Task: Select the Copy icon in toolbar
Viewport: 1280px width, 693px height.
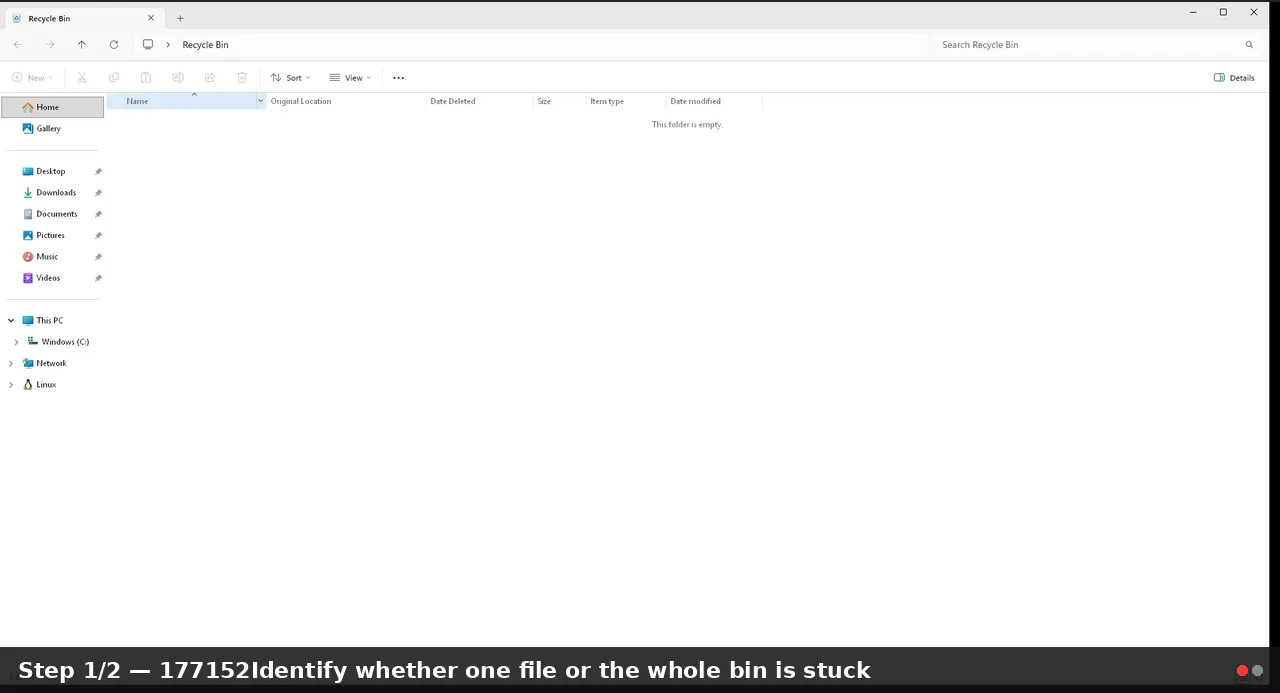Action: [x=114, y=78]
